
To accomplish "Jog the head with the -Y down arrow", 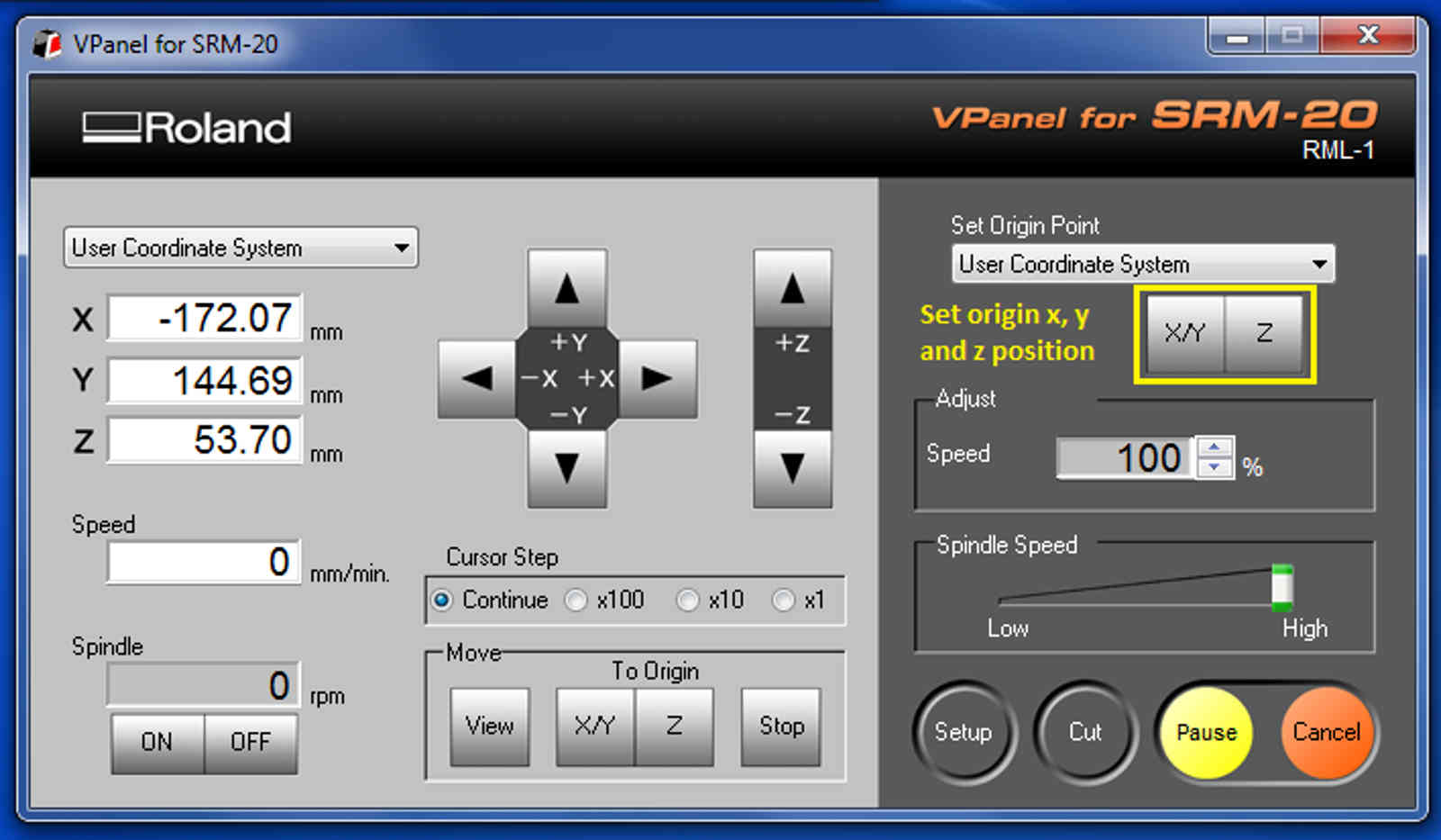I will point(566,468).
